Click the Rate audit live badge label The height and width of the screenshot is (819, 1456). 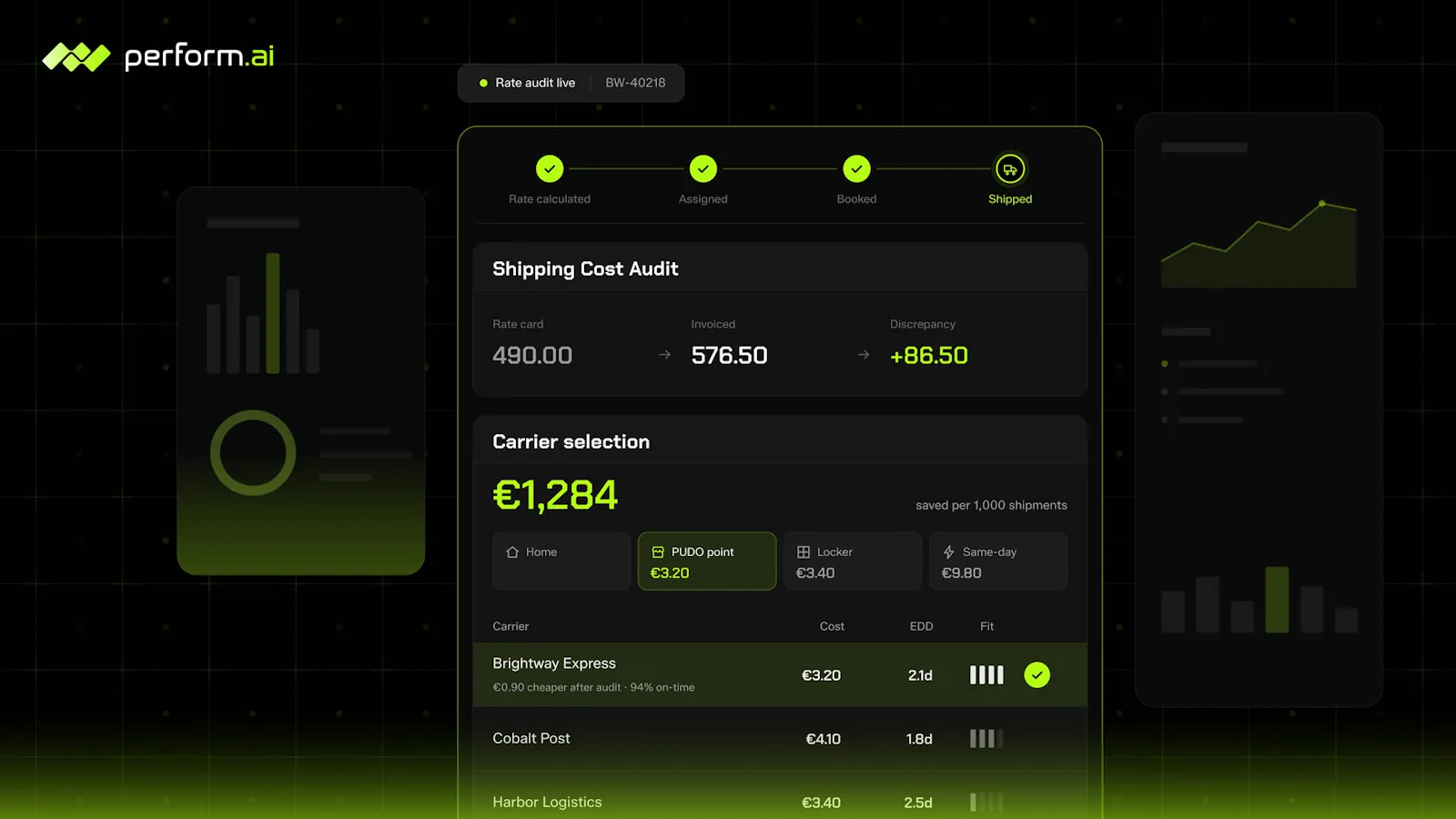[535, 83]
